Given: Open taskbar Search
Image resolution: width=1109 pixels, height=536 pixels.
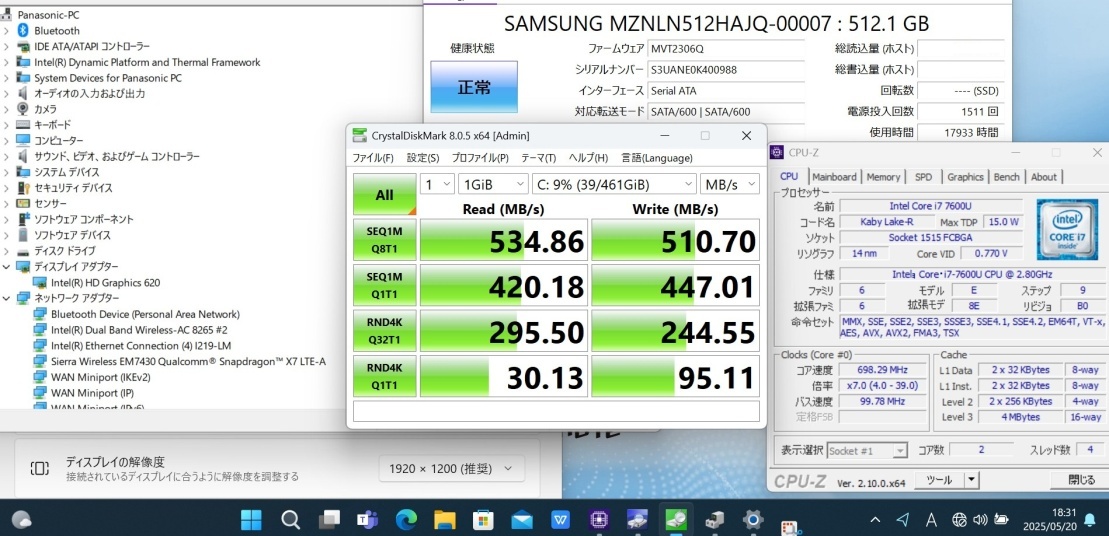Looking at the screenshot, I should tap(290, 520).
